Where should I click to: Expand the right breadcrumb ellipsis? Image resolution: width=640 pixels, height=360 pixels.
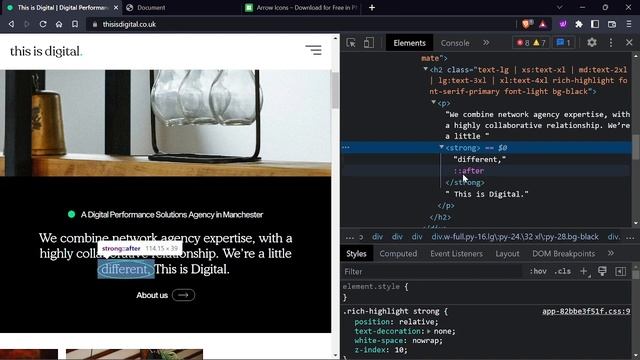[630, 237]
